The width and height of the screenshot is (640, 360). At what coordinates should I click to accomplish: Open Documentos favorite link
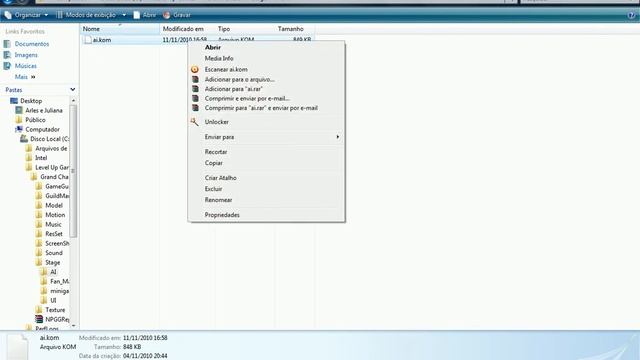pos(32,44)
